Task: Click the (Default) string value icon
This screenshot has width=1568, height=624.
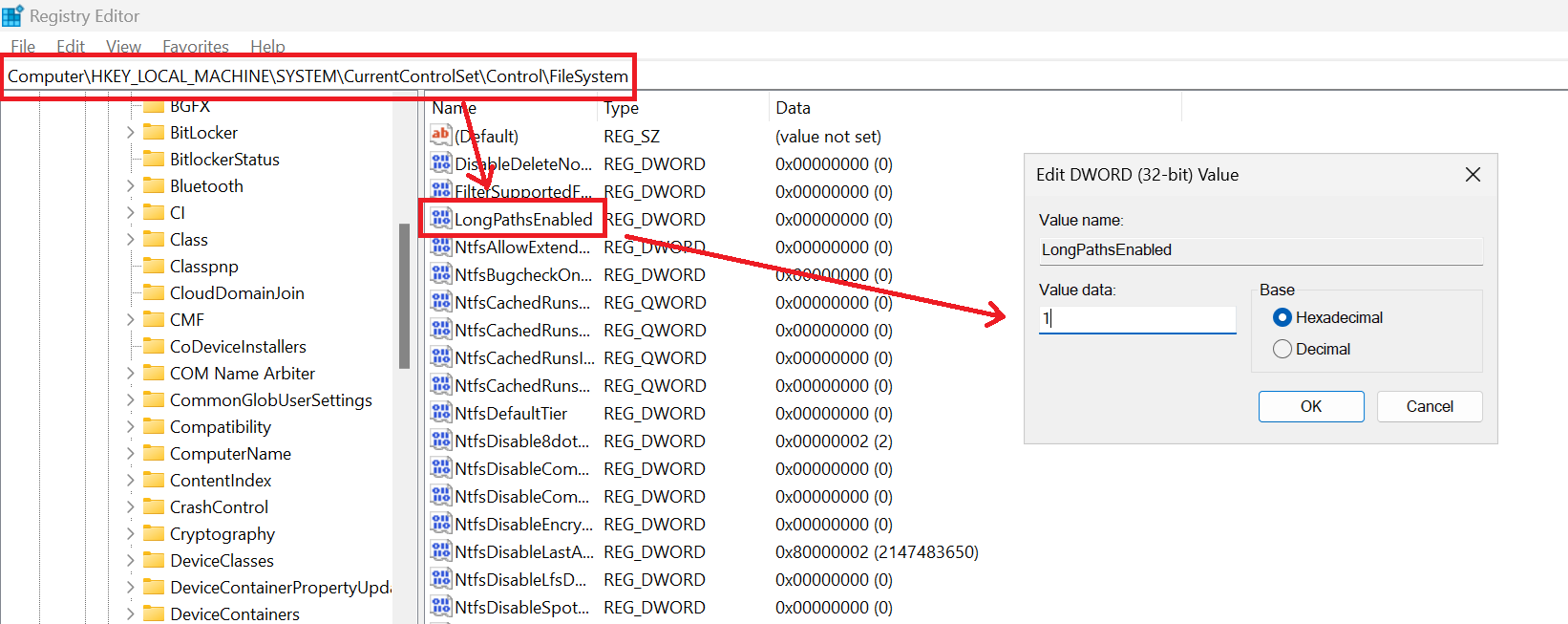Action: click(440, 136)
